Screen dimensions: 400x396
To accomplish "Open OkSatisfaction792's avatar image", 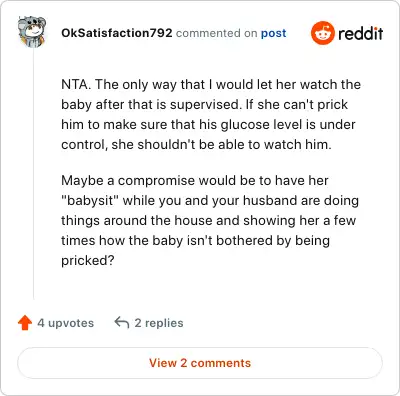I will coord(32,31).
